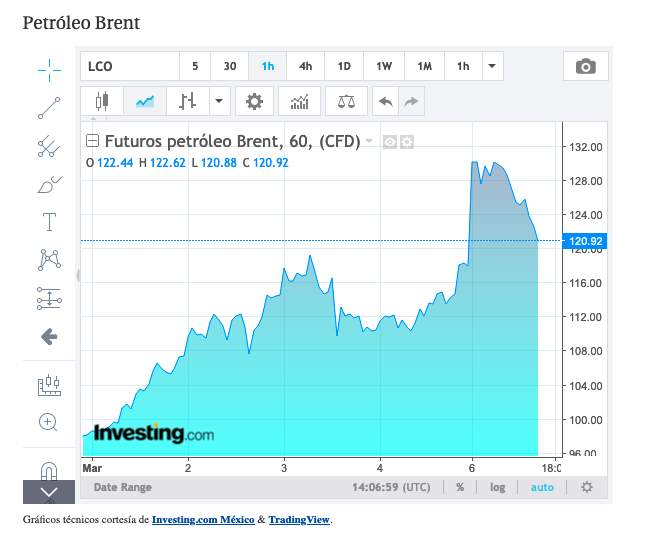Click the compare scales icon
Image resolution: width=645 pixels, height=534 pixels.
(346, 101)
